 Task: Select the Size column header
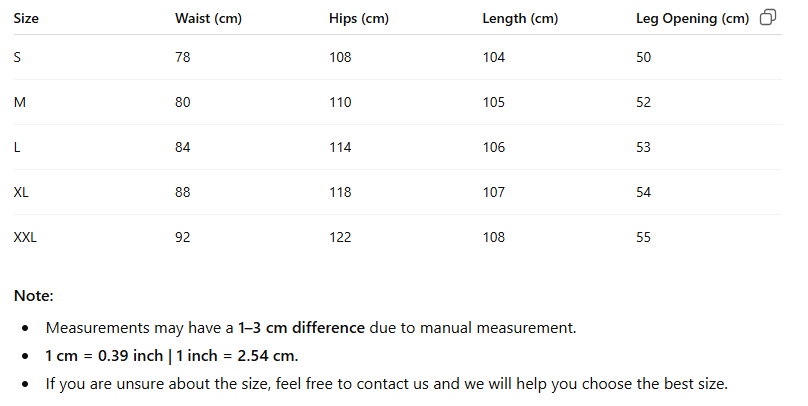pos(26,19)
